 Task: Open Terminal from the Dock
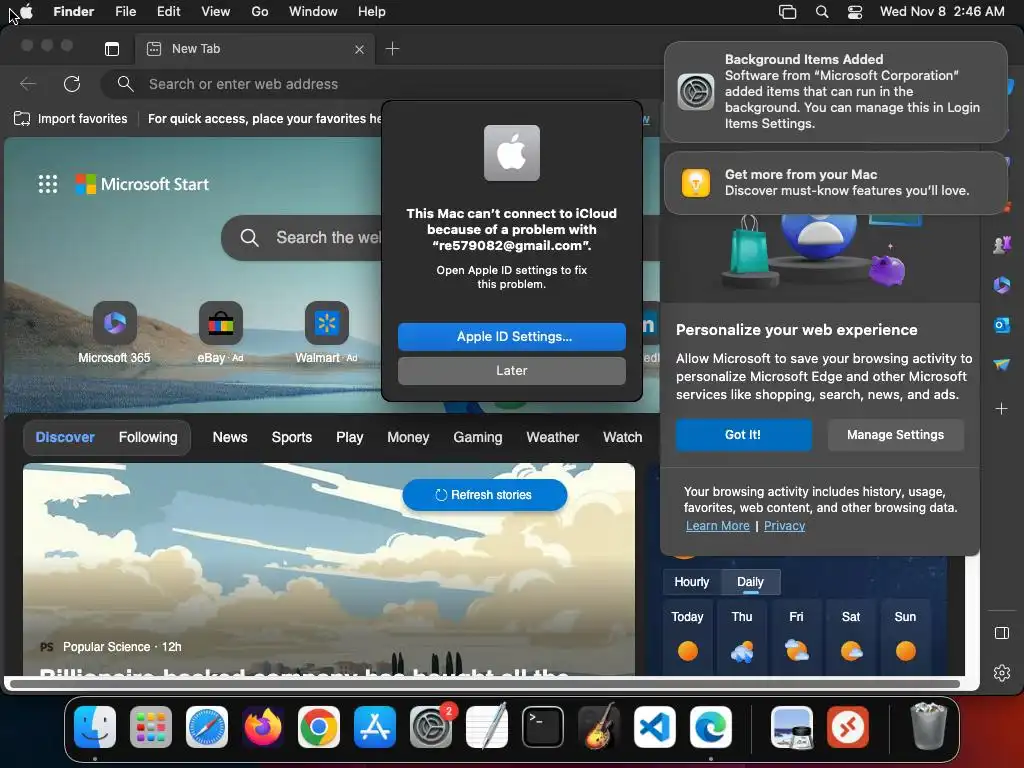click(x=543, y=727)
